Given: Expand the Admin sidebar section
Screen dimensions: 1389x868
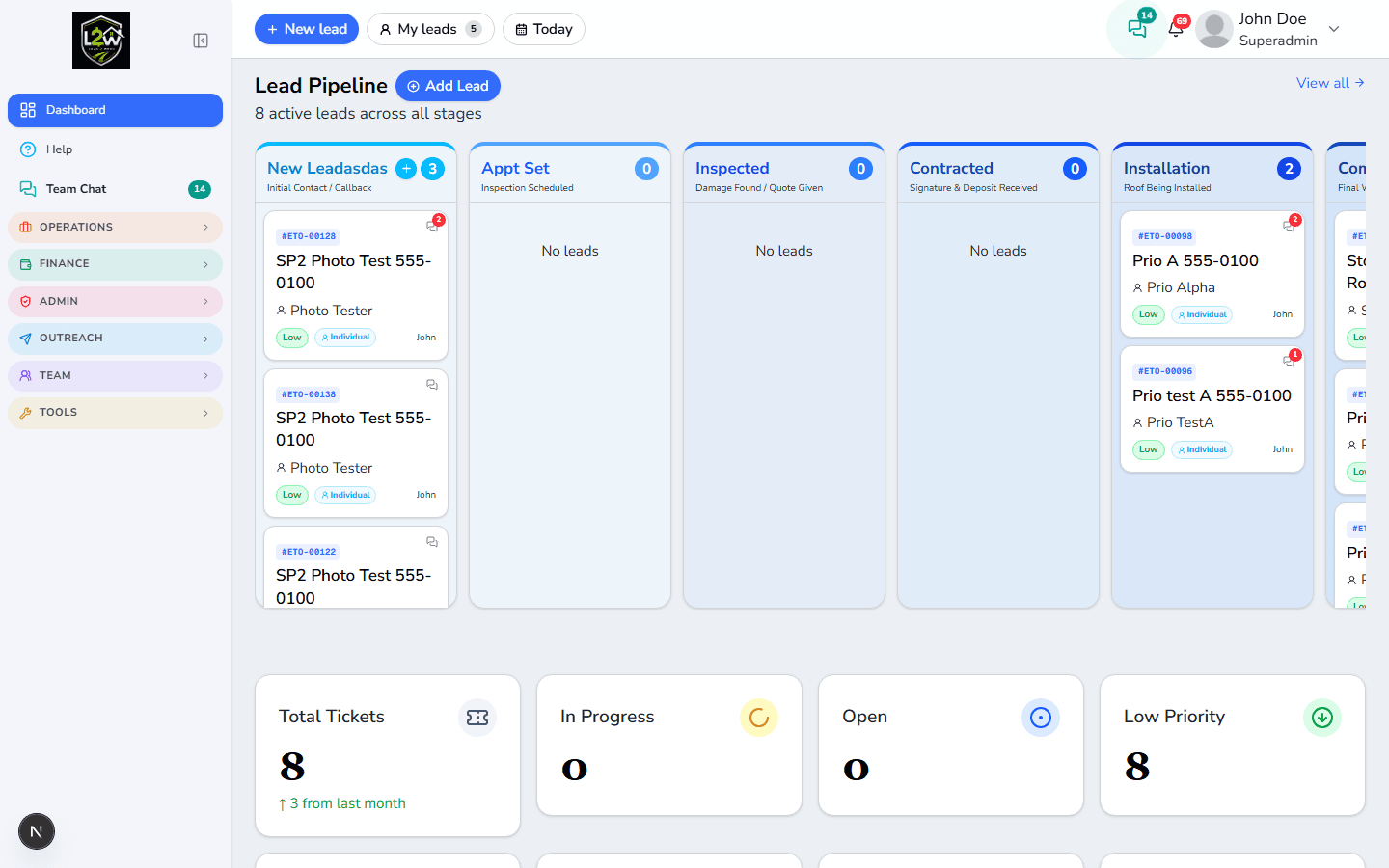Looking at the screenshot, I should [x=115, y=302].
